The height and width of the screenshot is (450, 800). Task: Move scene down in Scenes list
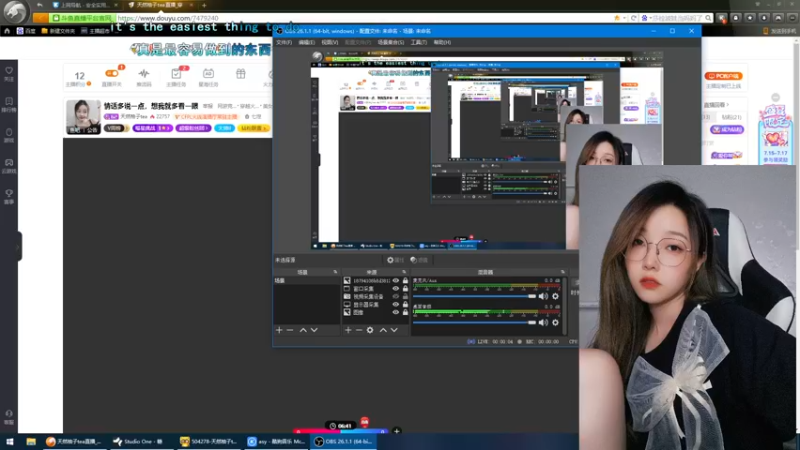click(314, 330)
